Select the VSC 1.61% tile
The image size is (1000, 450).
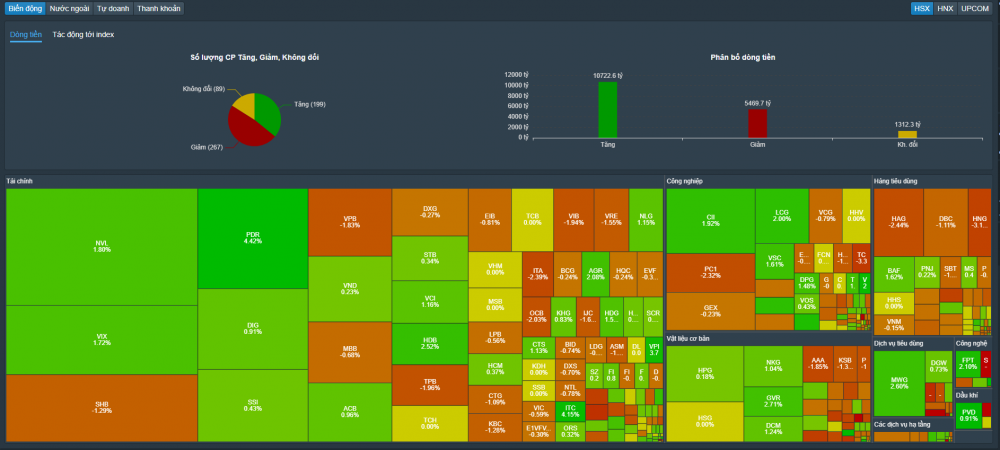[774, 261]
